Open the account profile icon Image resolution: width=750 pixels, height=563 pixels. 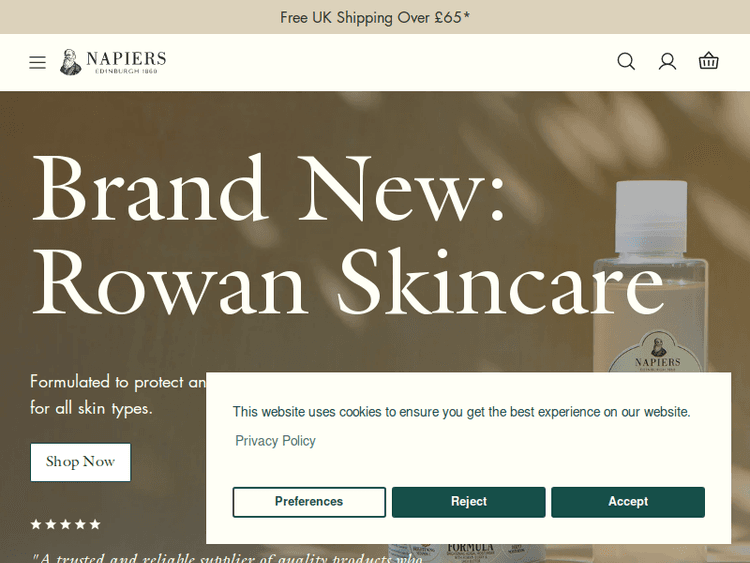click(x=667, y=62)
